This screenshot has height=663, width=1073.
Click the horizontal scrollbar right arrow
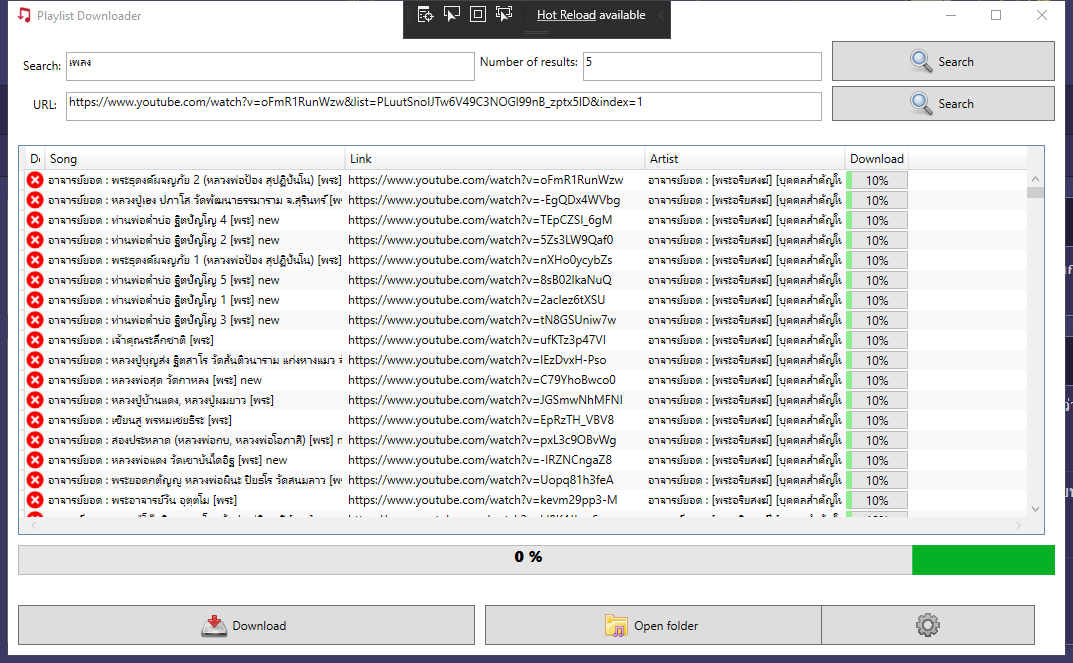click(1018, 525)
